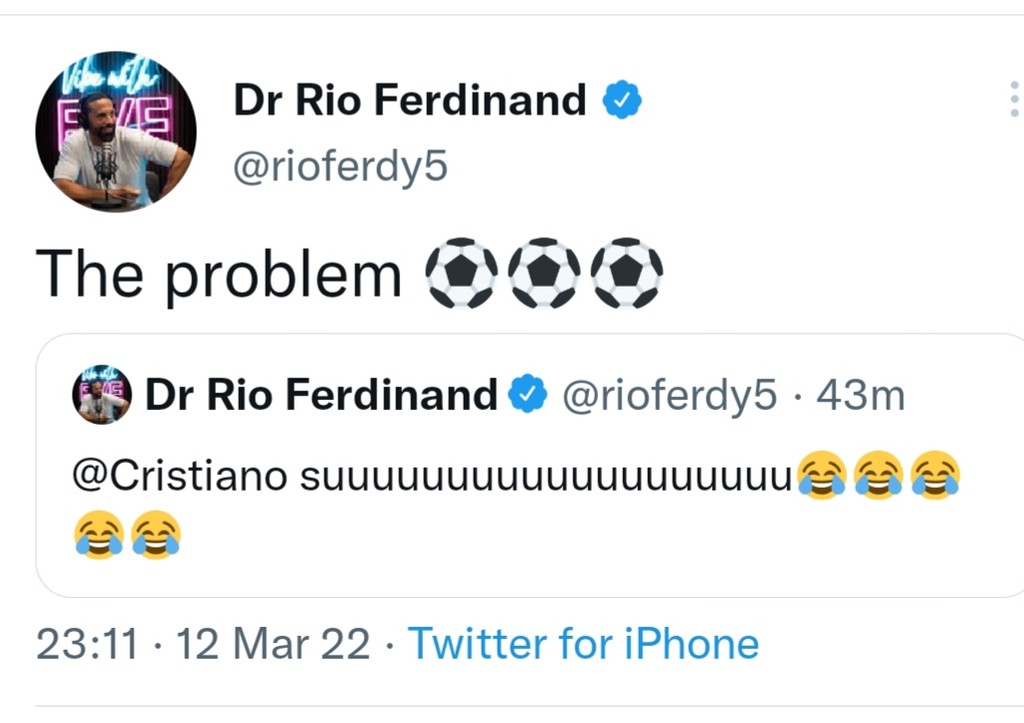Click the first laughing emoji after "suuuu"
The image size is (1024, 723).
pyautogui.click(x=821, y=475)
